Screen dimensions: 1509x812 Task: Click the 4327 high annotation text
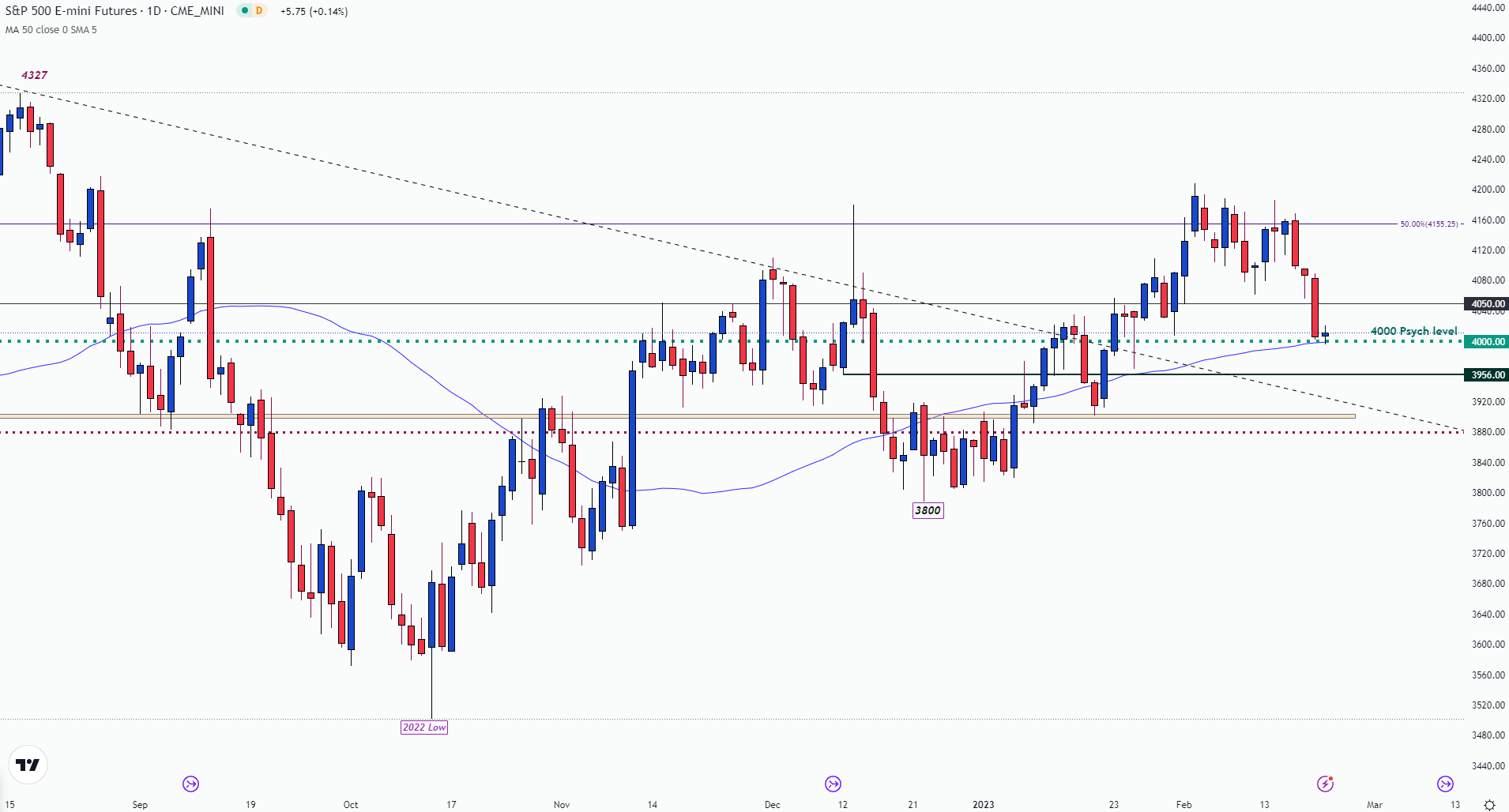click(x=34, y=75)
